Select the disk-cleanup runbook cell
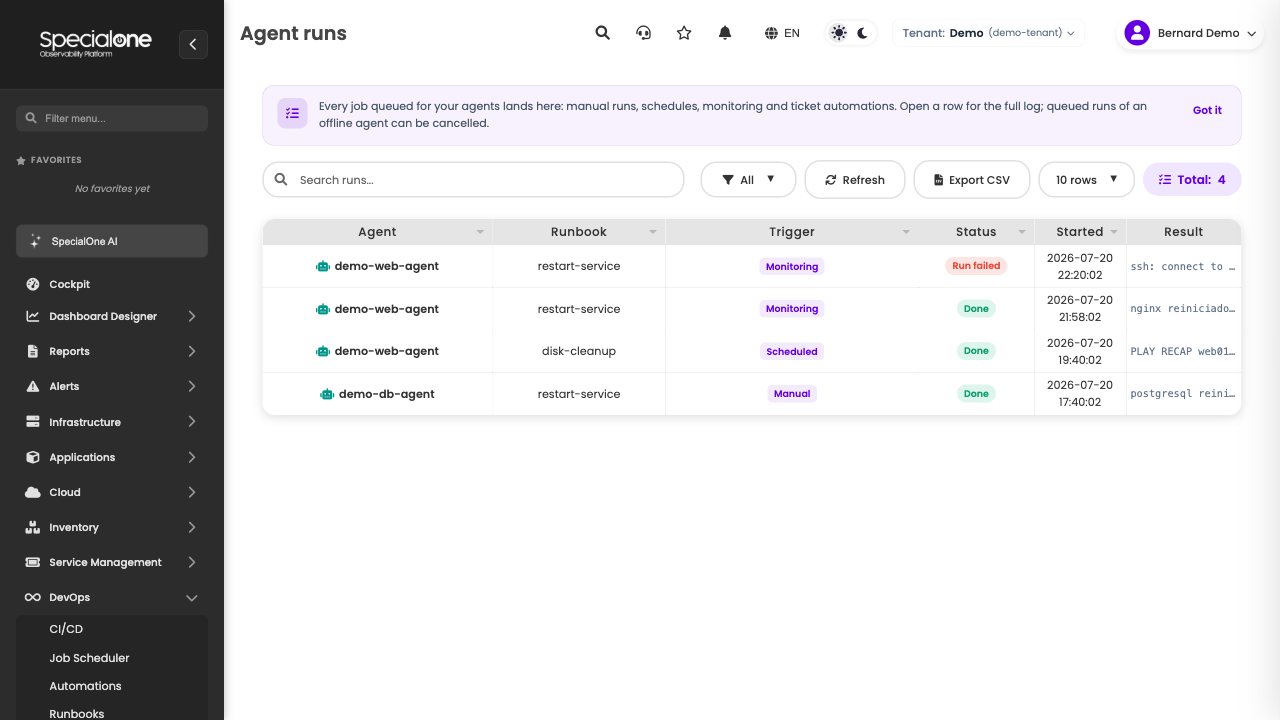The image size is (1280, 720). [x=579, y=351]
